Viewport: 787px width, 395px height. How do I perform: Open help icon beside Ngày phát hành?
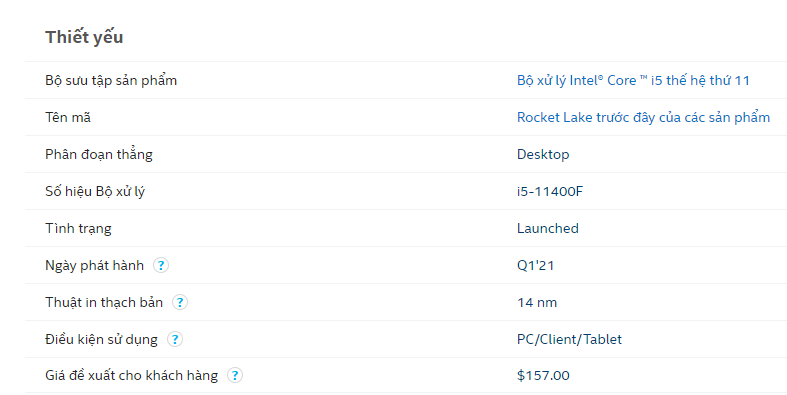(x=161, y=265)
